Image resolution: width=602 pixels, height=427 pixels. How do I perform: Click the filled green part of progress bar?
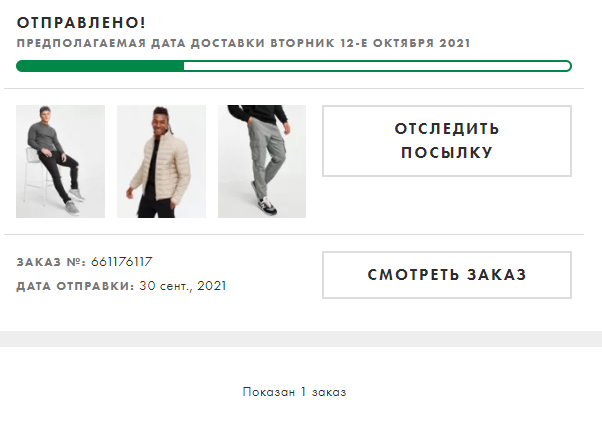click(100, 66)
